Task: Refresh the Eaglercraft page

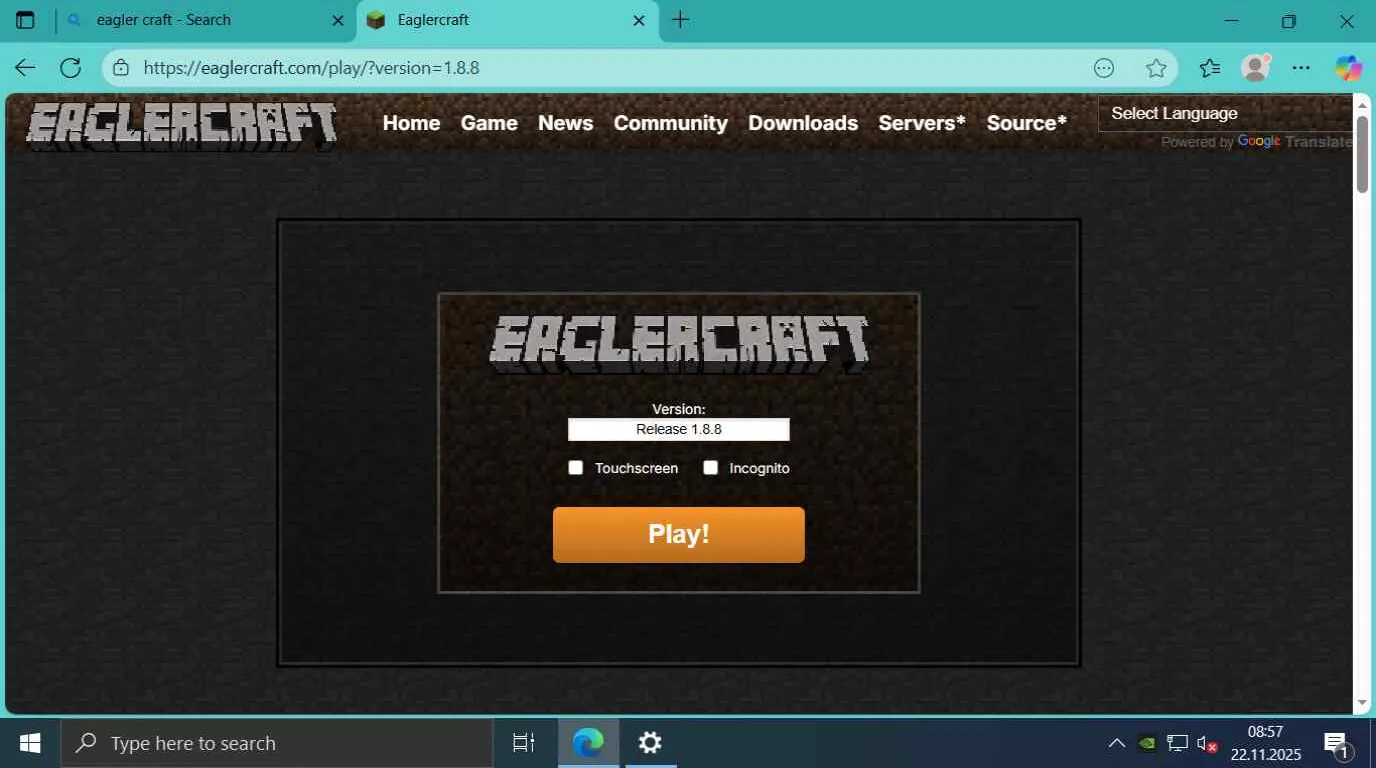Action: [70, 68]
